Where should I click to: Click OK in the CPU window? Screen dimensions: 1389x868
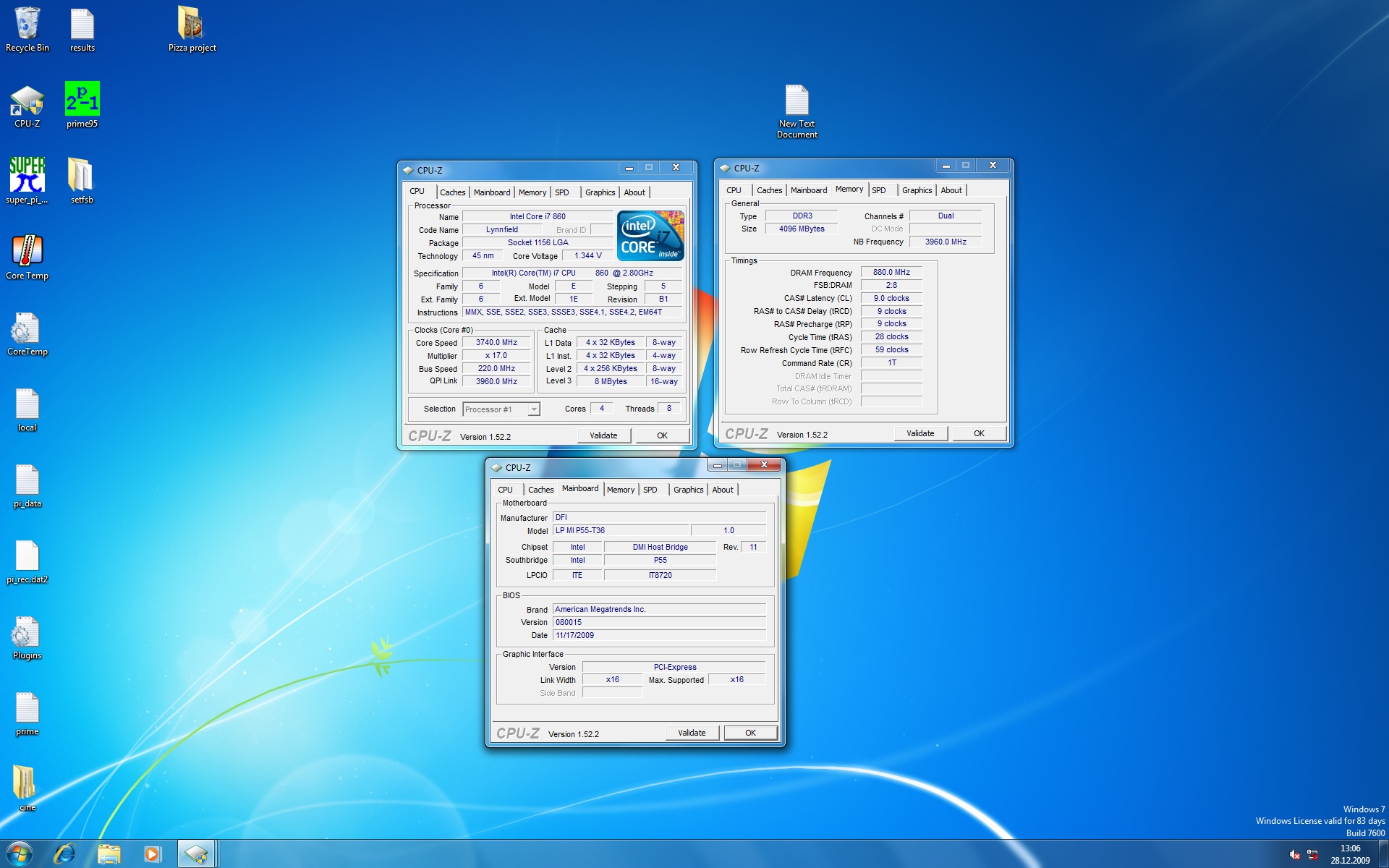pyautogui.click(x=662, y=435)
